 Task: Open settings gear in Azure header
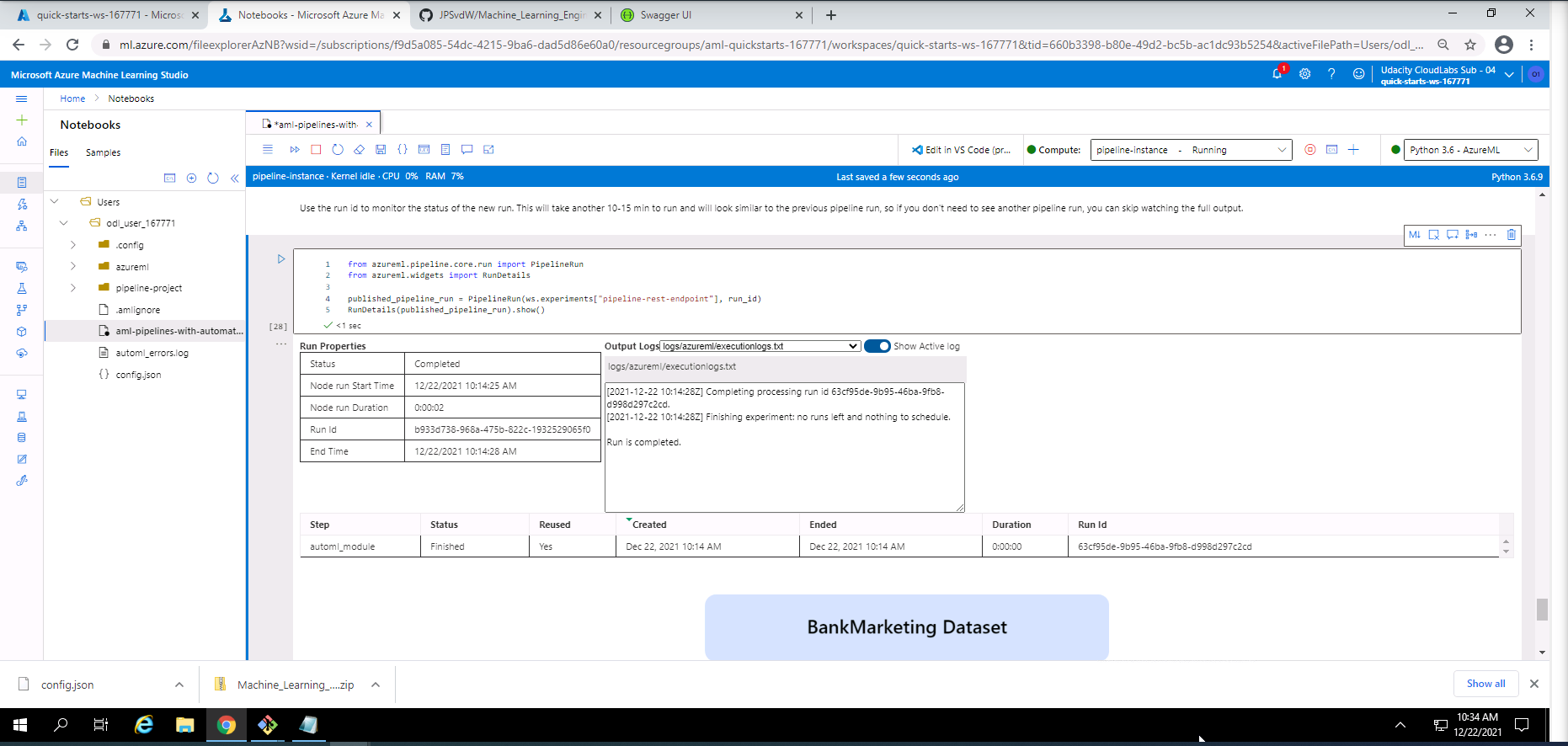pos(1305,74)
